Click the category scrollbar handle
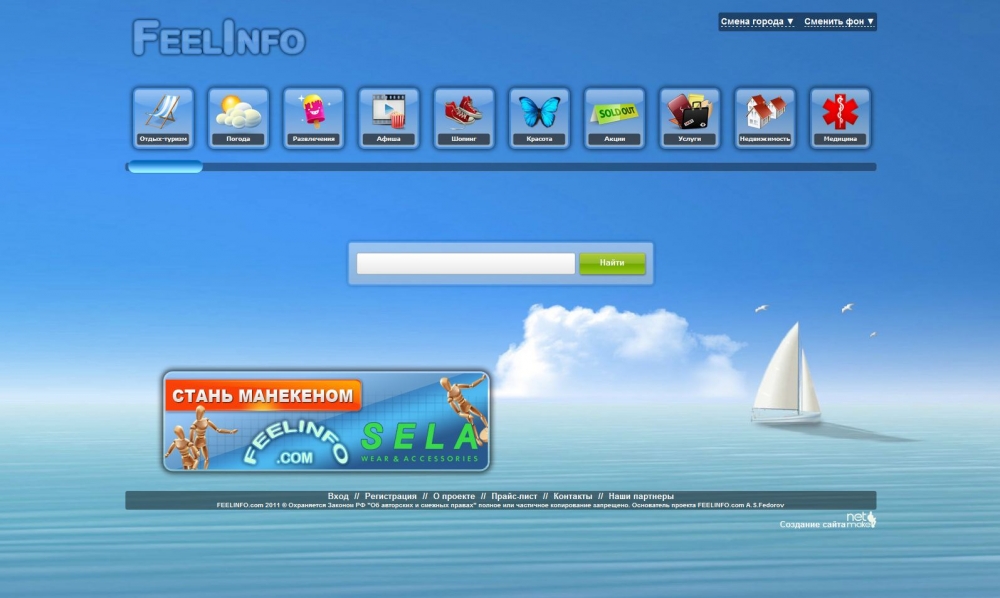The image size is (1000, 598). (165, 167)
